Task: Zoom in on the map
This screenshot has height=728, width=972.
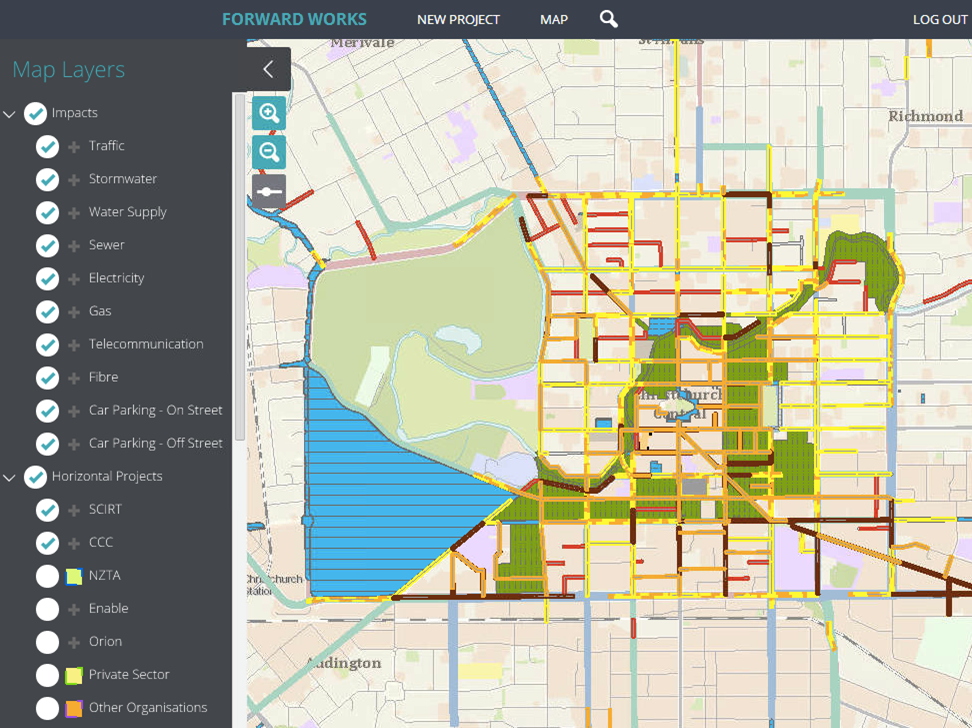Action: [269, 113]
